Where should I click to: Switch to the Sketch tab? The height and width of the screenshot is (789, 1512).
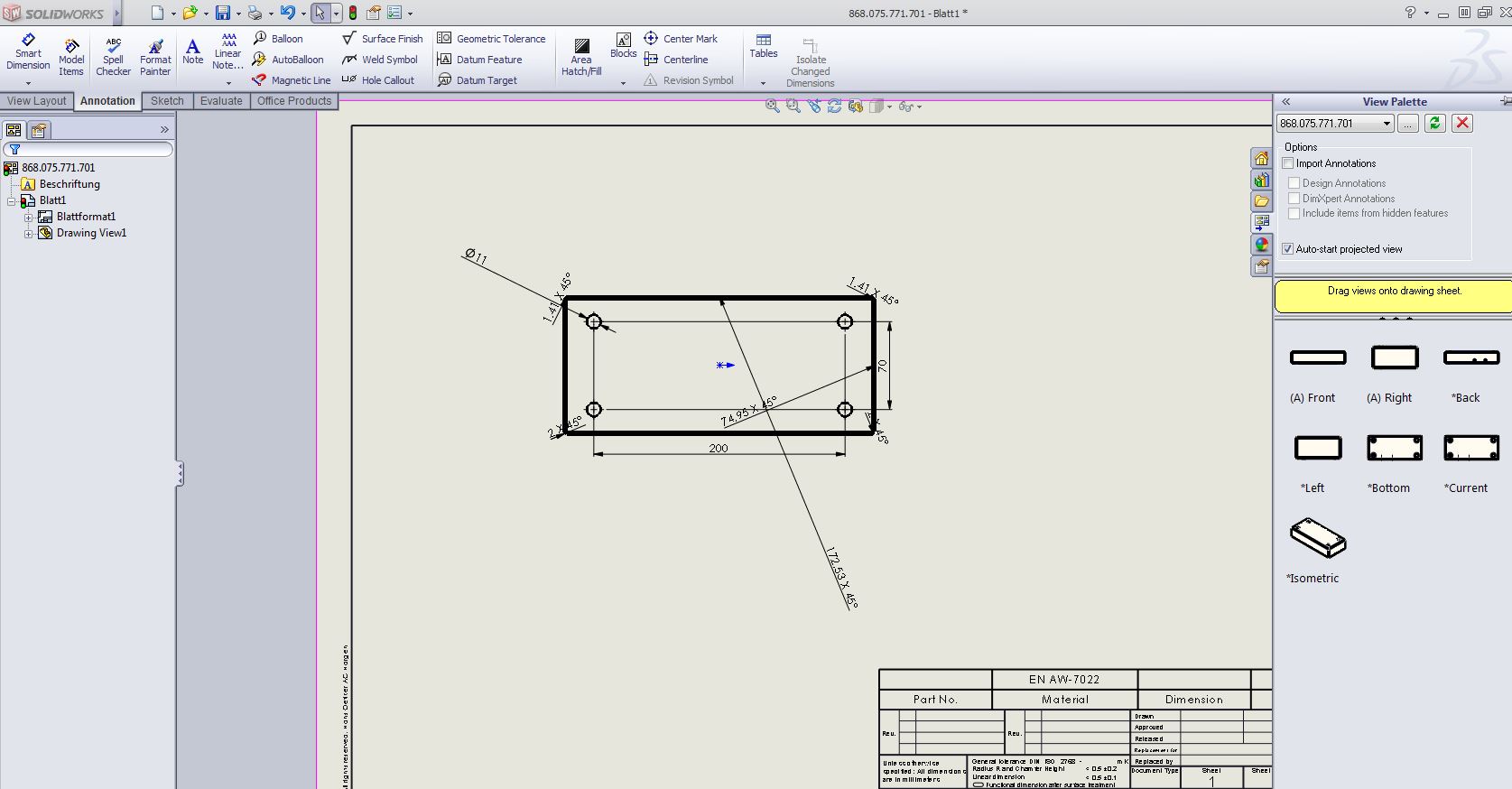167,101
